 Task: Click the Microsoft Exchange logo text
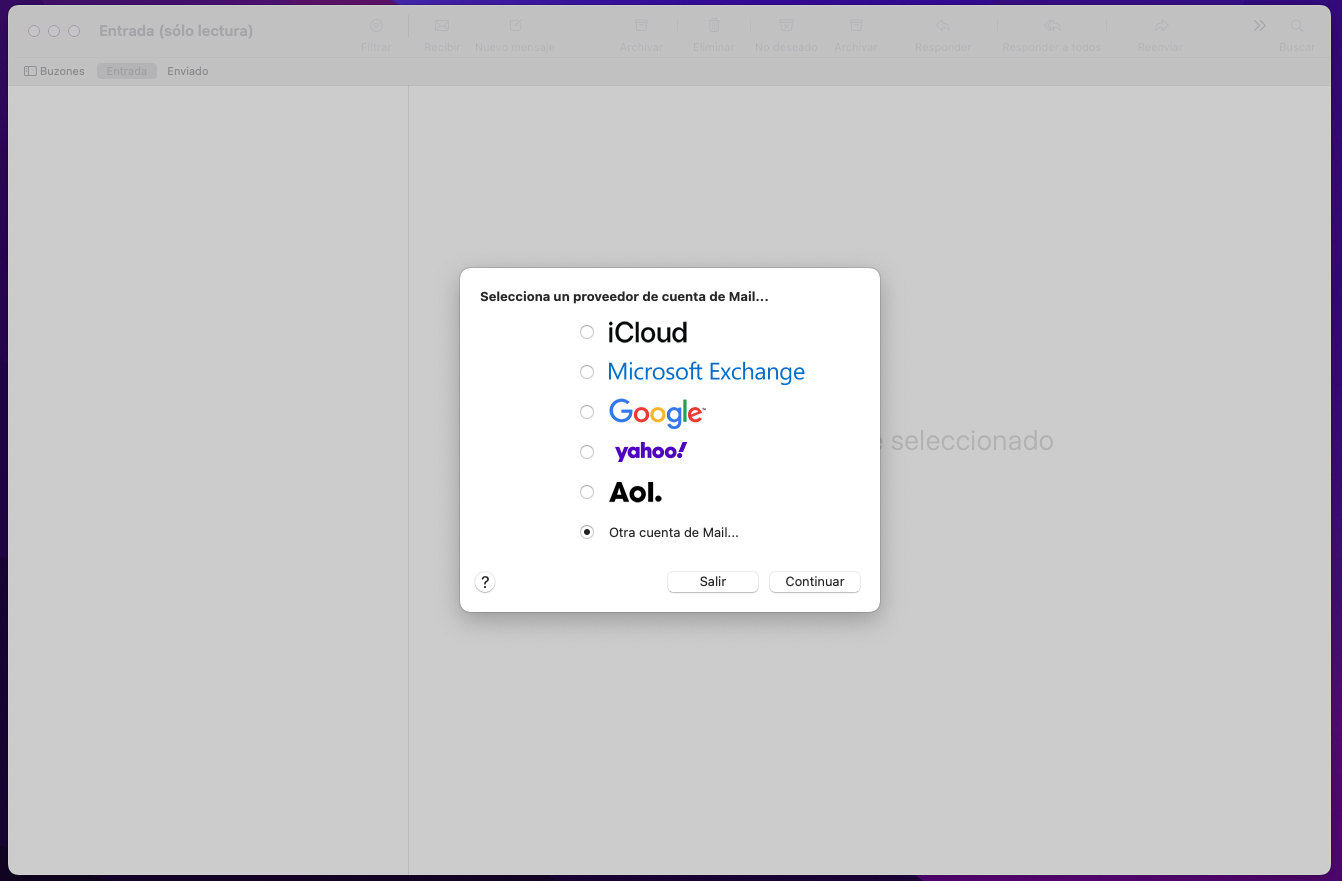(706, 372)
